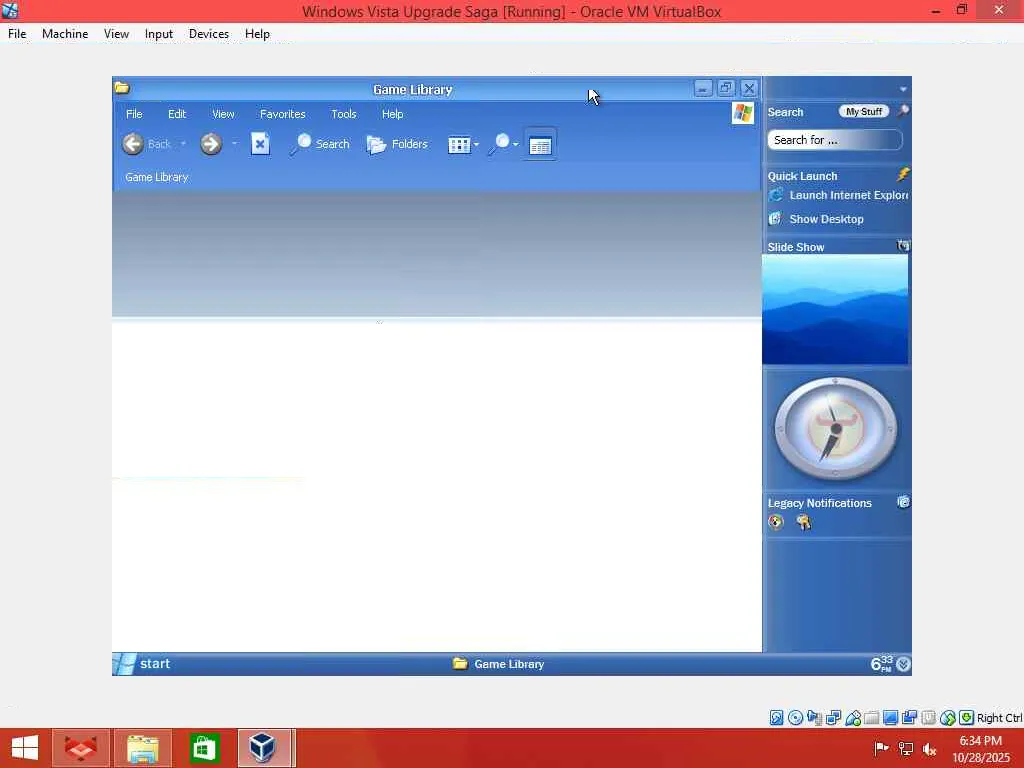Click the Game Library address bar text
This screenshot has width=1024, height=768.
click(x=157, y=177)
